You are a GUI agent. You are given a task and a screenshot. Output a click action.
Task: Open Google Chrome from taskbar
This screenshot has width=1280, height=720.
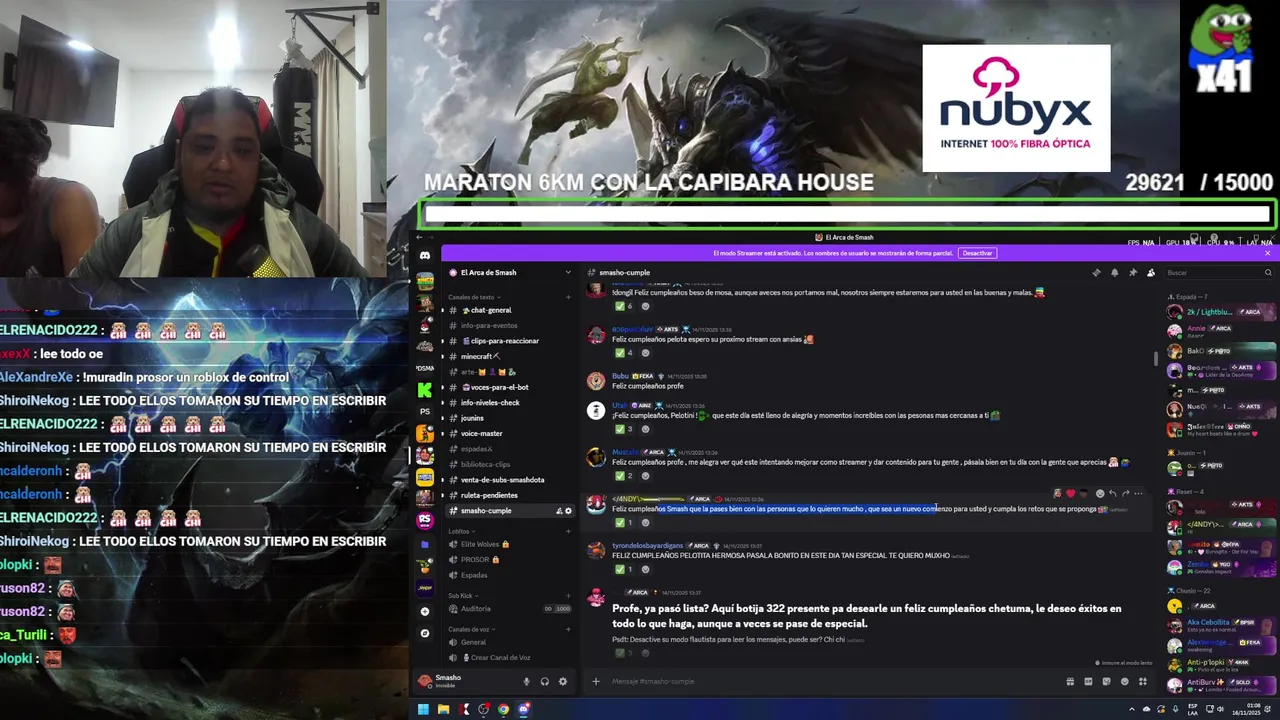[x=503, y=709]
